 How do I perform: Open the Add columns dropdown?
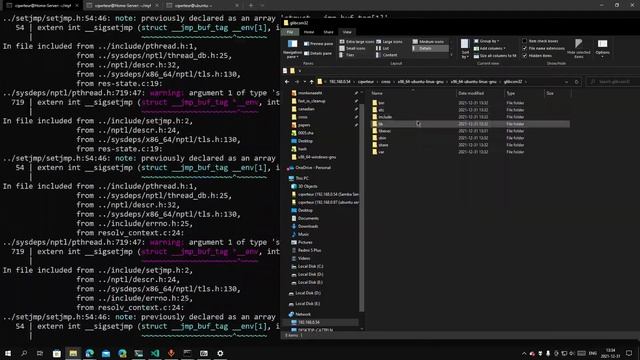[x=490, y=48]
